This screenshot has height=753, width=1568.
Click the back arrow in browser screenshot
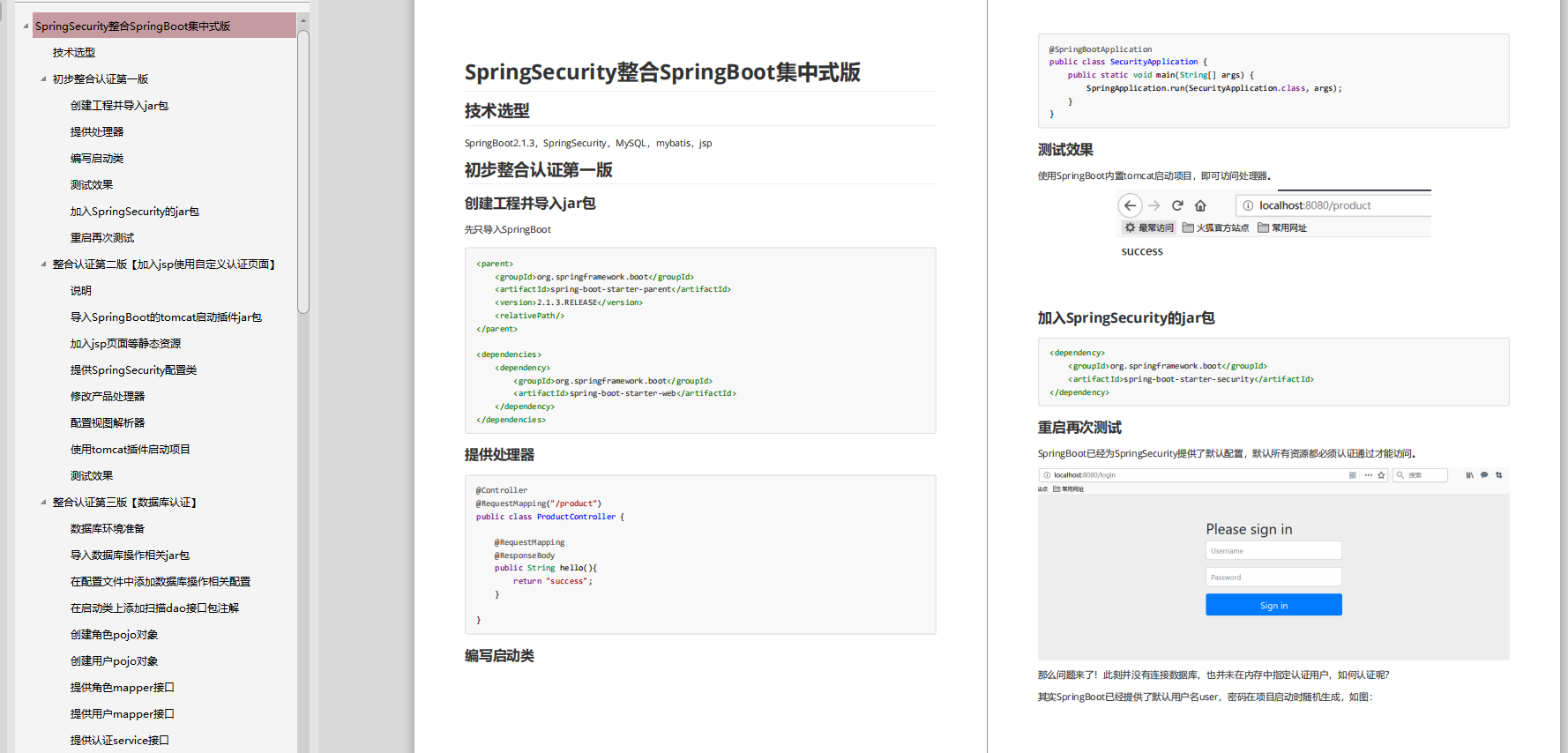pos(1130,205)
